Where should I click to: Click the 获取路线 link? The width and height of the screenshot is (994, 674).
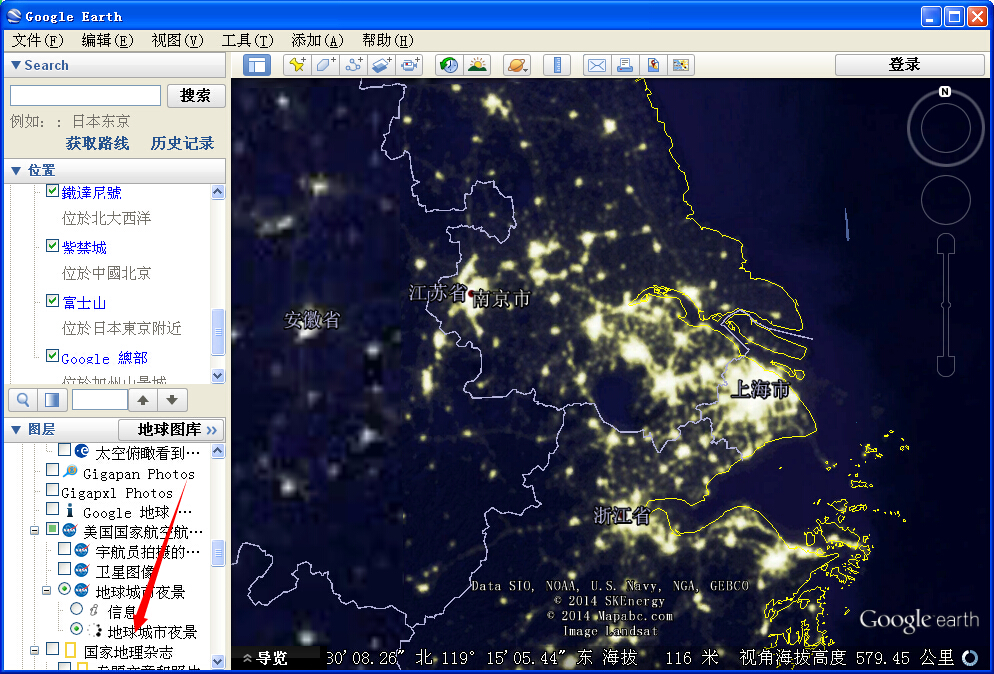pos(97,143)
